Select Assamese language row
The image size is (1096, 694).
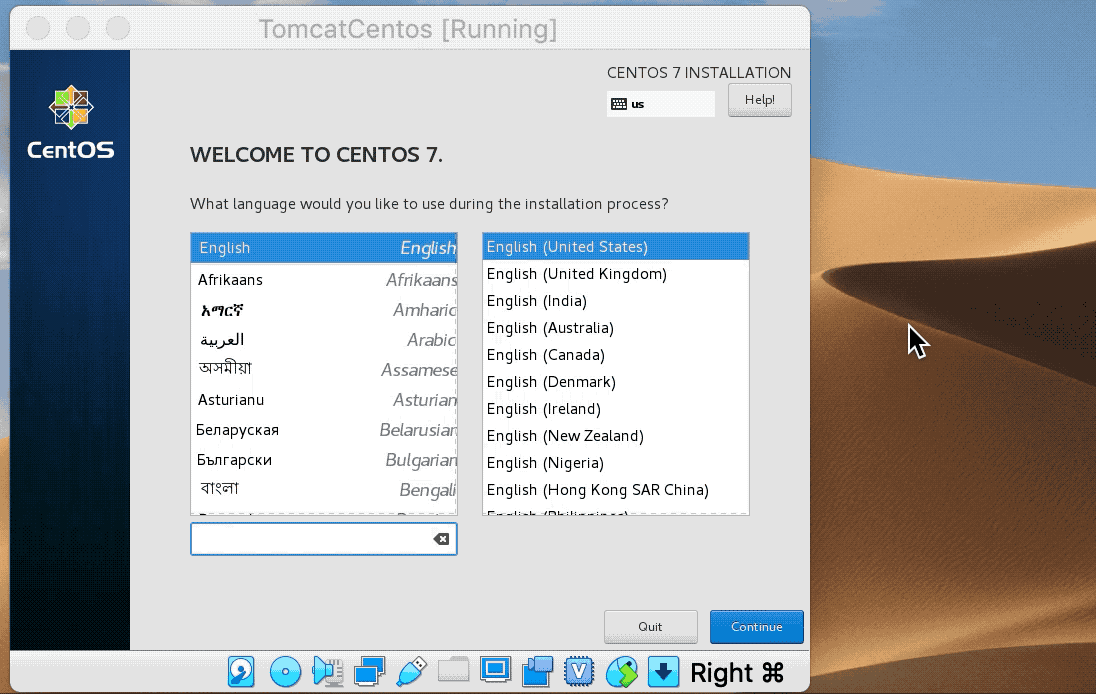pos(324,370)
